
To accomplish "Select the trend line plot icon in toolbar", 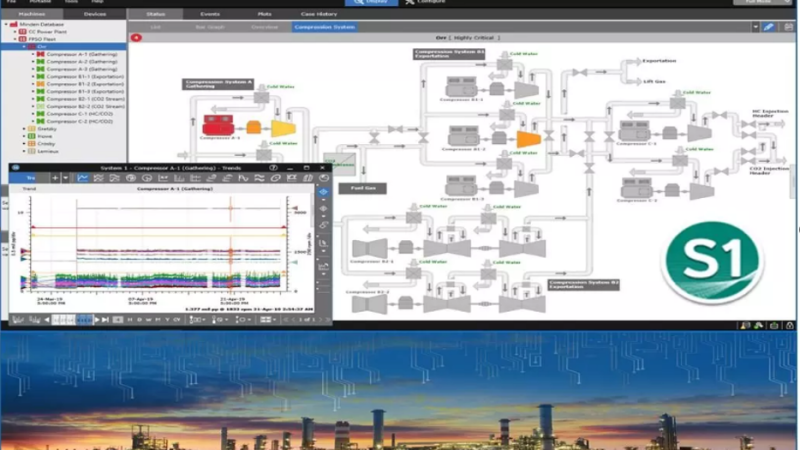I will point(83,178).
